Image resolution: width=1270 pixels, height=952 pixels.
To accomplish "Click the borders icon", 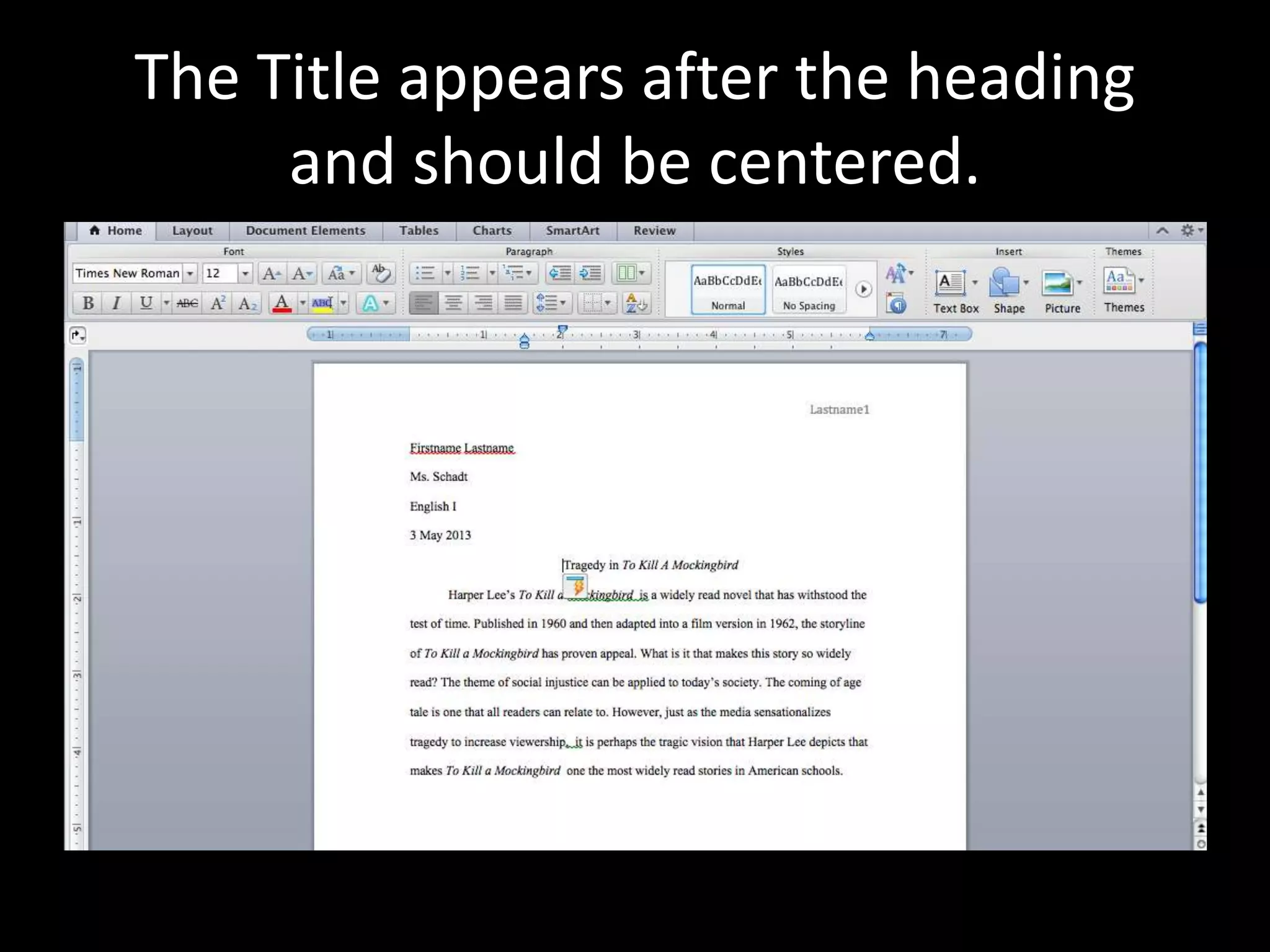I will (x=597, y=303).
